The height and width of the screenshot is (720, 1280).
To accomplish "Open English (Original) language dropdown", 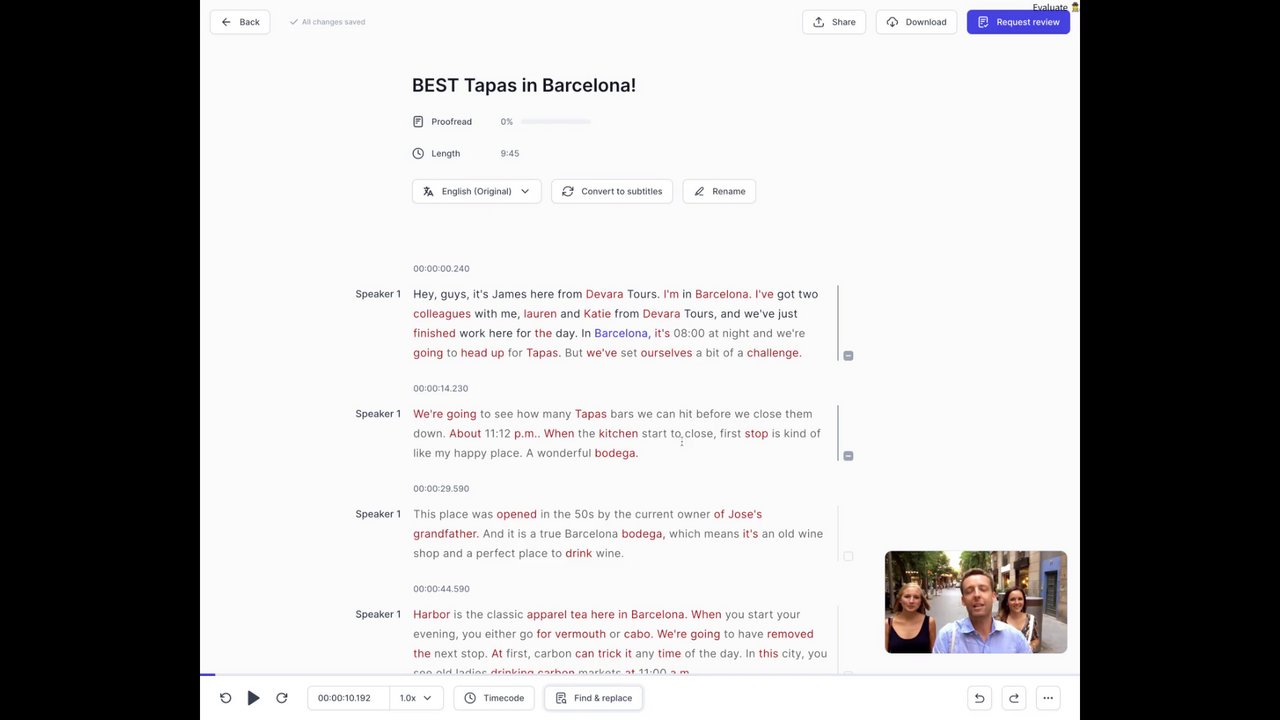I will point(477,191).
